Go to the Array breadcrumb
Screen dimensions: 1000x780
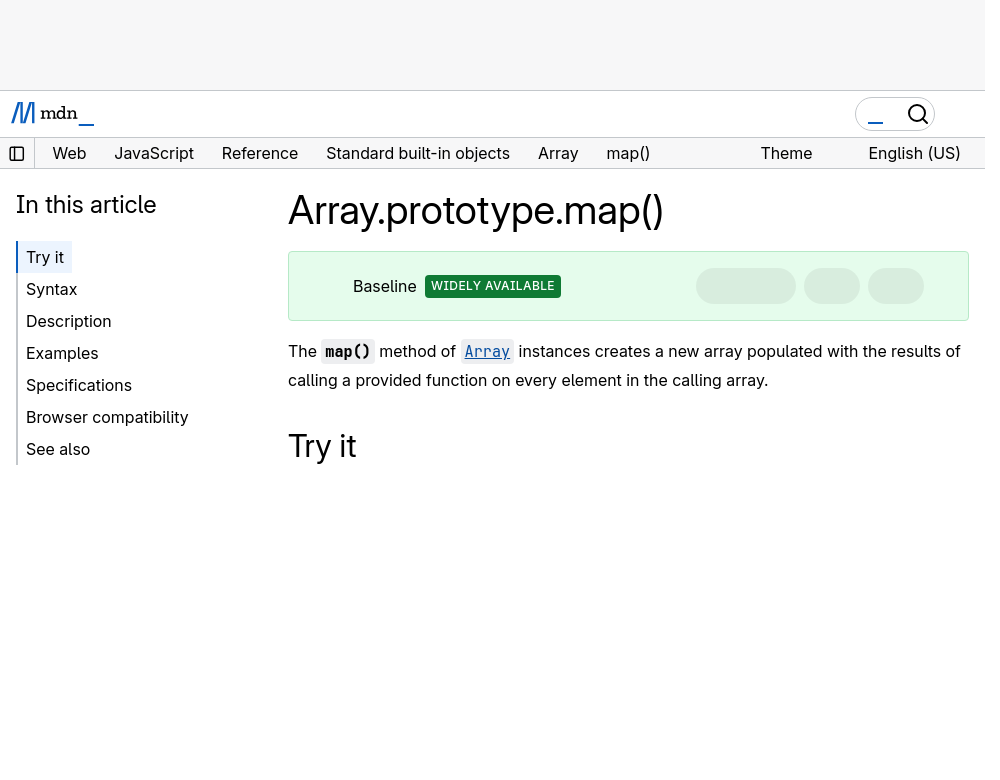558,154
